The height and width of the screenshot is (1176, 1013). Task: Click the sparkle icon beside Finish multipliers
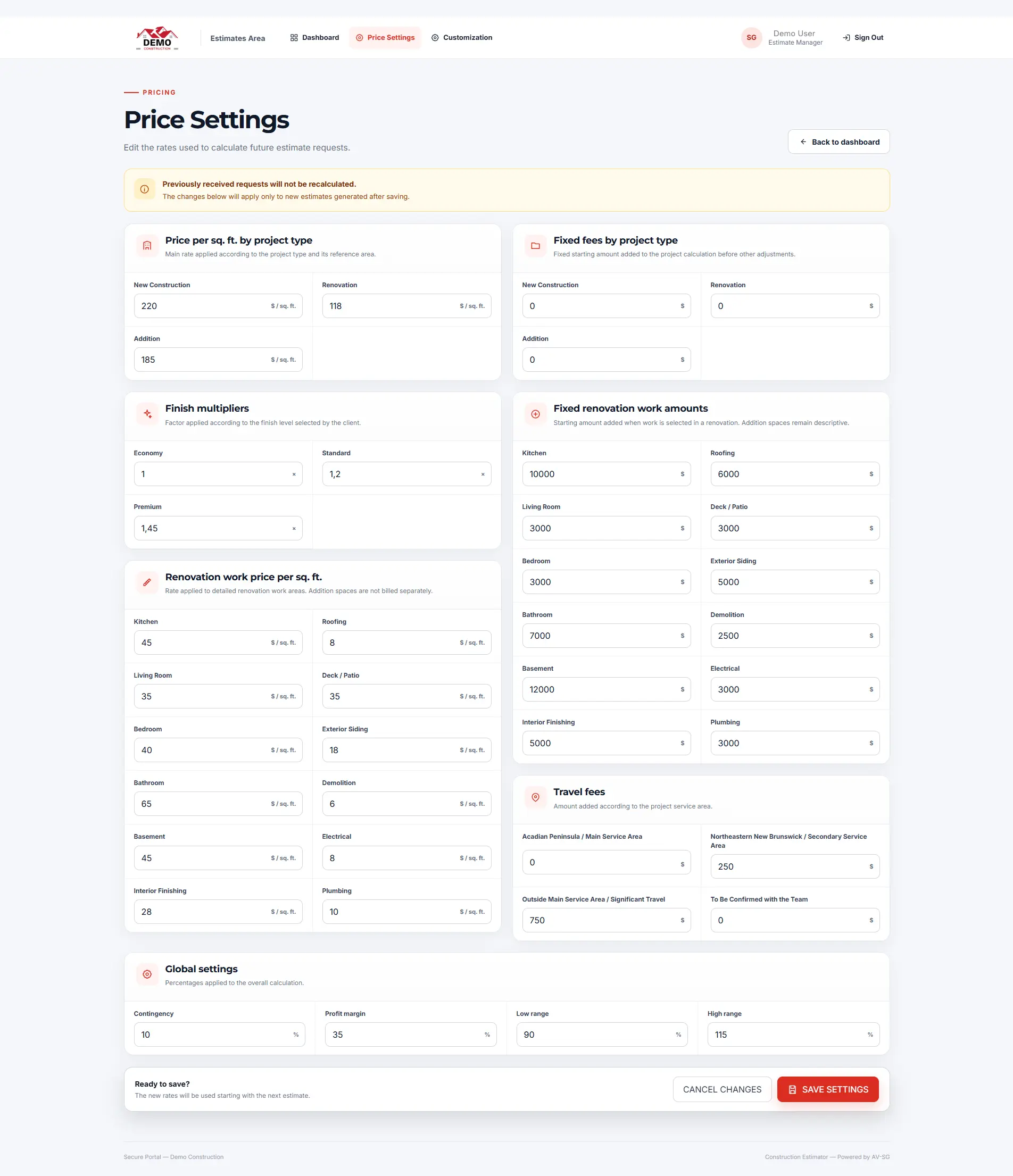[147, 414]
